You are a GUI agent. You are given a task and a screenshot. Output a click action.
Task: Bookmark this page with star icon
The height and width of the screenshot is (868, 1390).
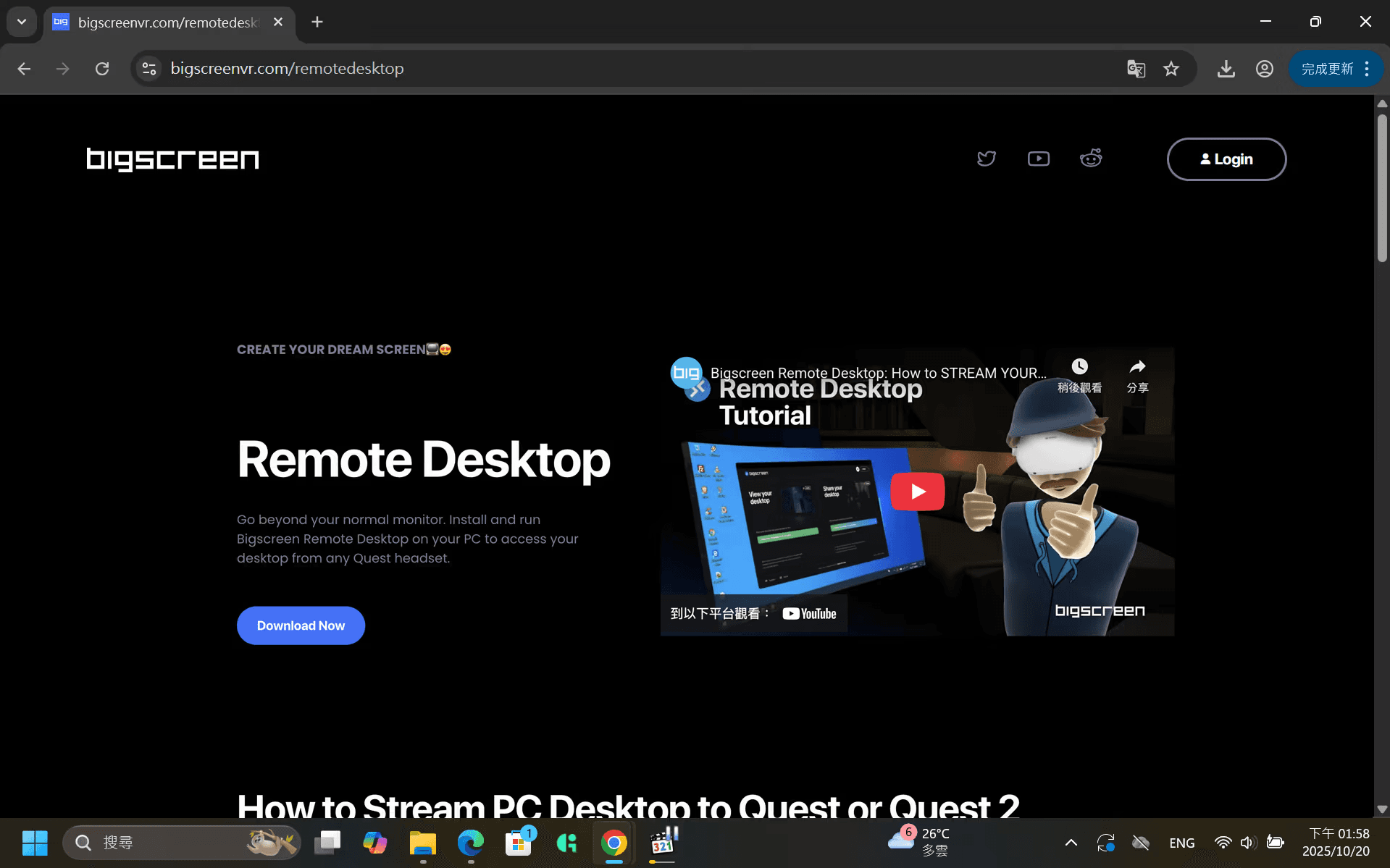(1171, 69)
